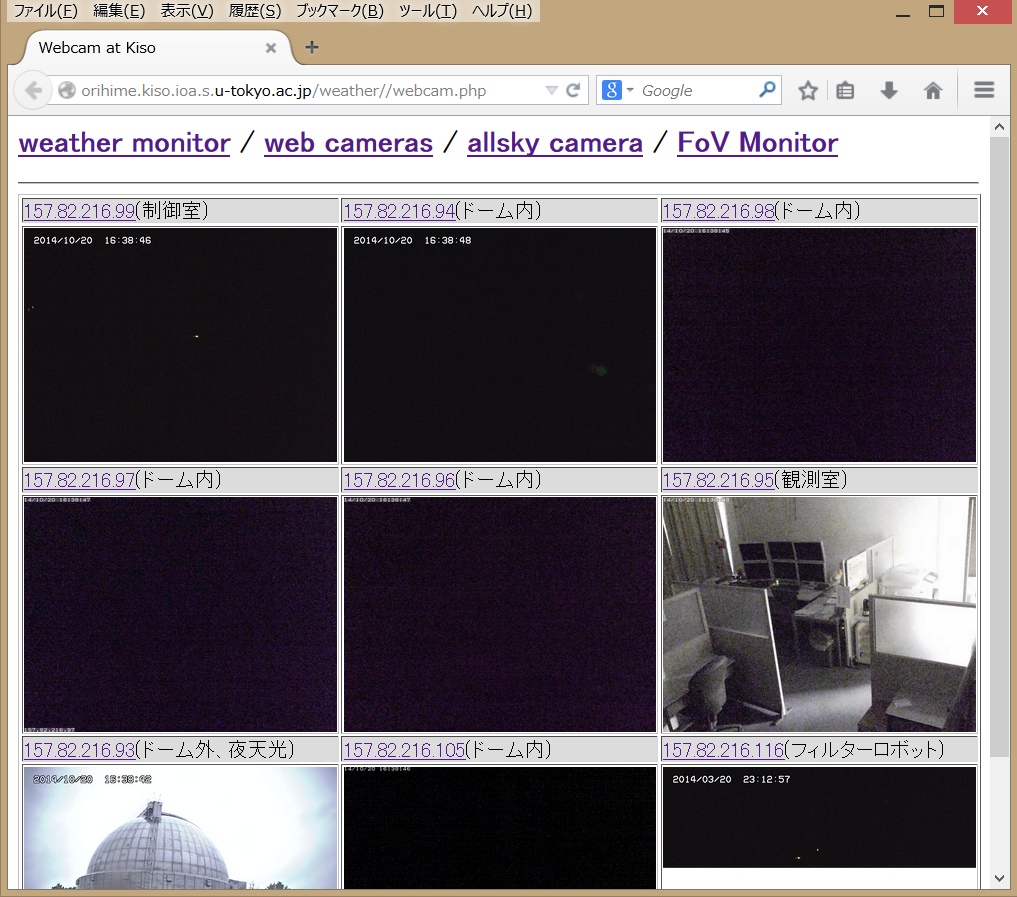The width and height of the screenshot is (1017, 897).
Task: Open camera link 157.82.216.105
Action: [x=405, y=750]
